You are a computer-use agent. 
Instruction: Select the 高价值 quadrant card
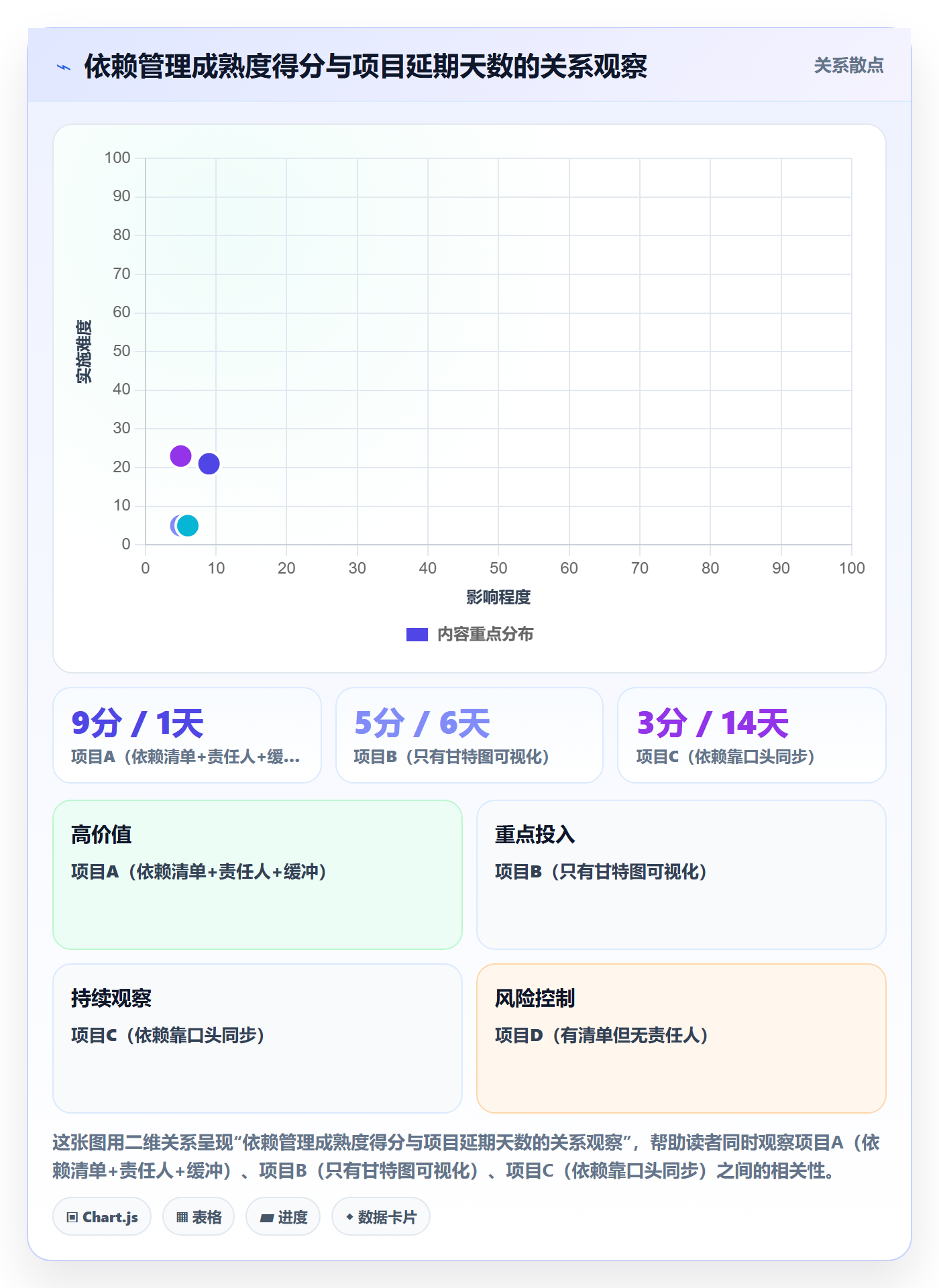pyautogui.click(x=258, y=875)
